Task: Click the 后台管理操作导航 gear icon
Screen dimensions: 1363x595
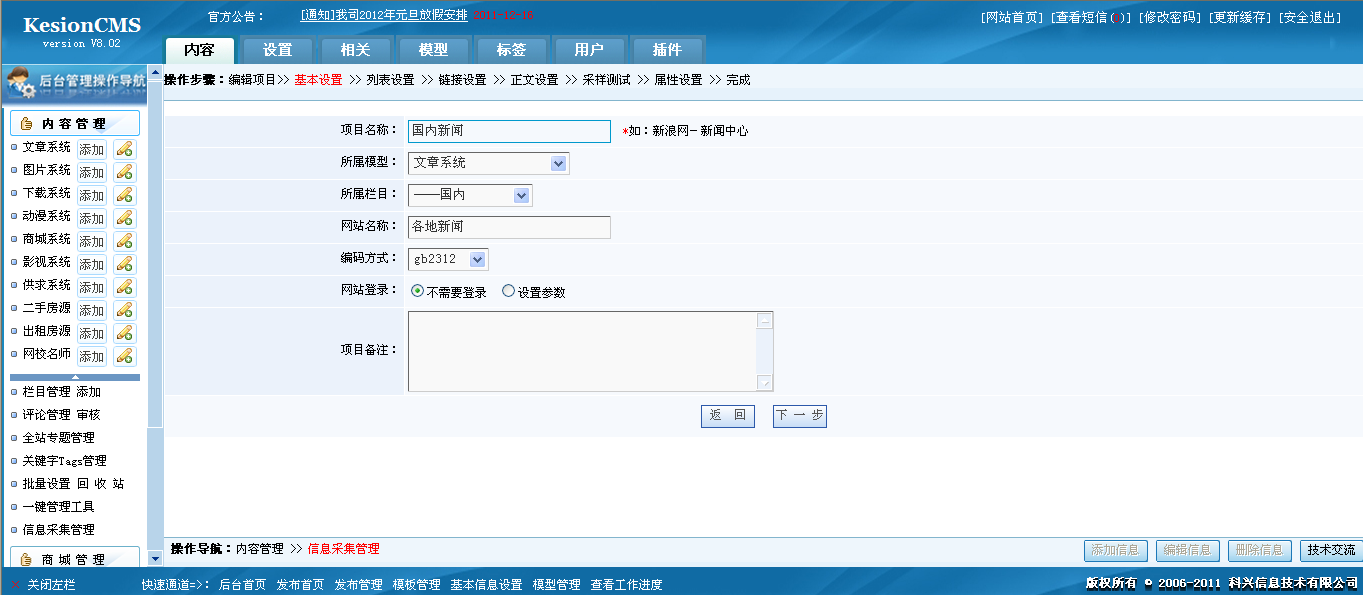Action: [21, 84]
